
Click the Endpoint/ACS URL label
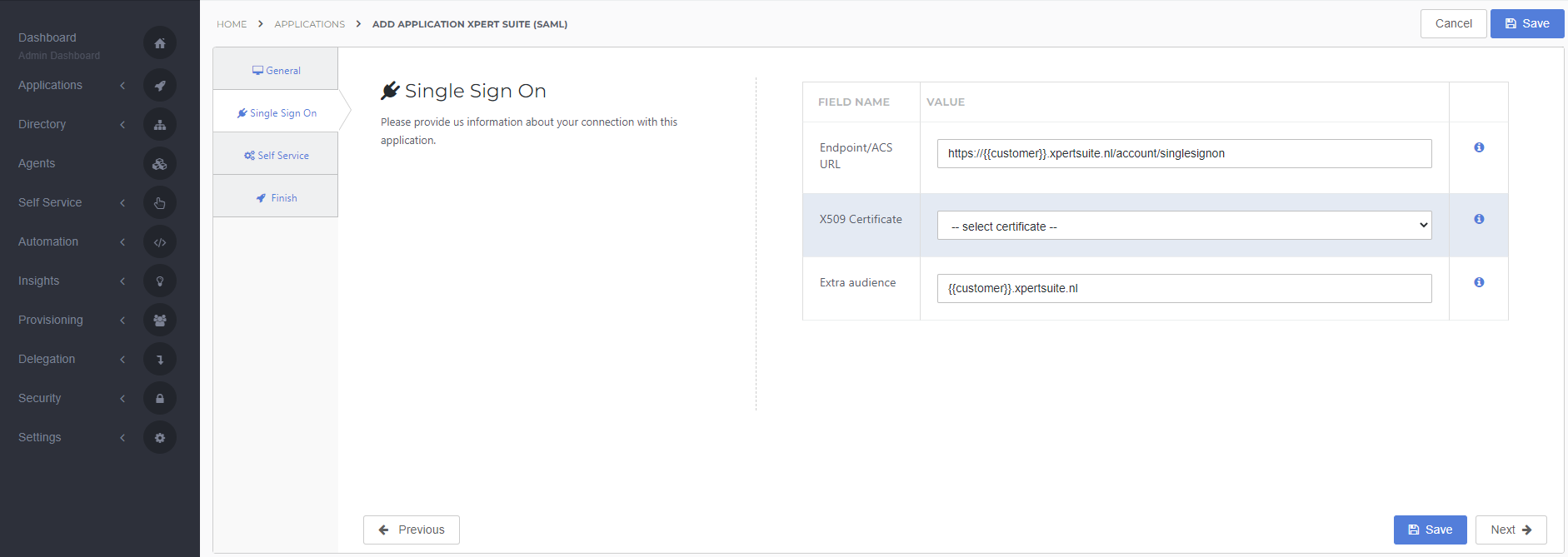(x=856, y=156)
